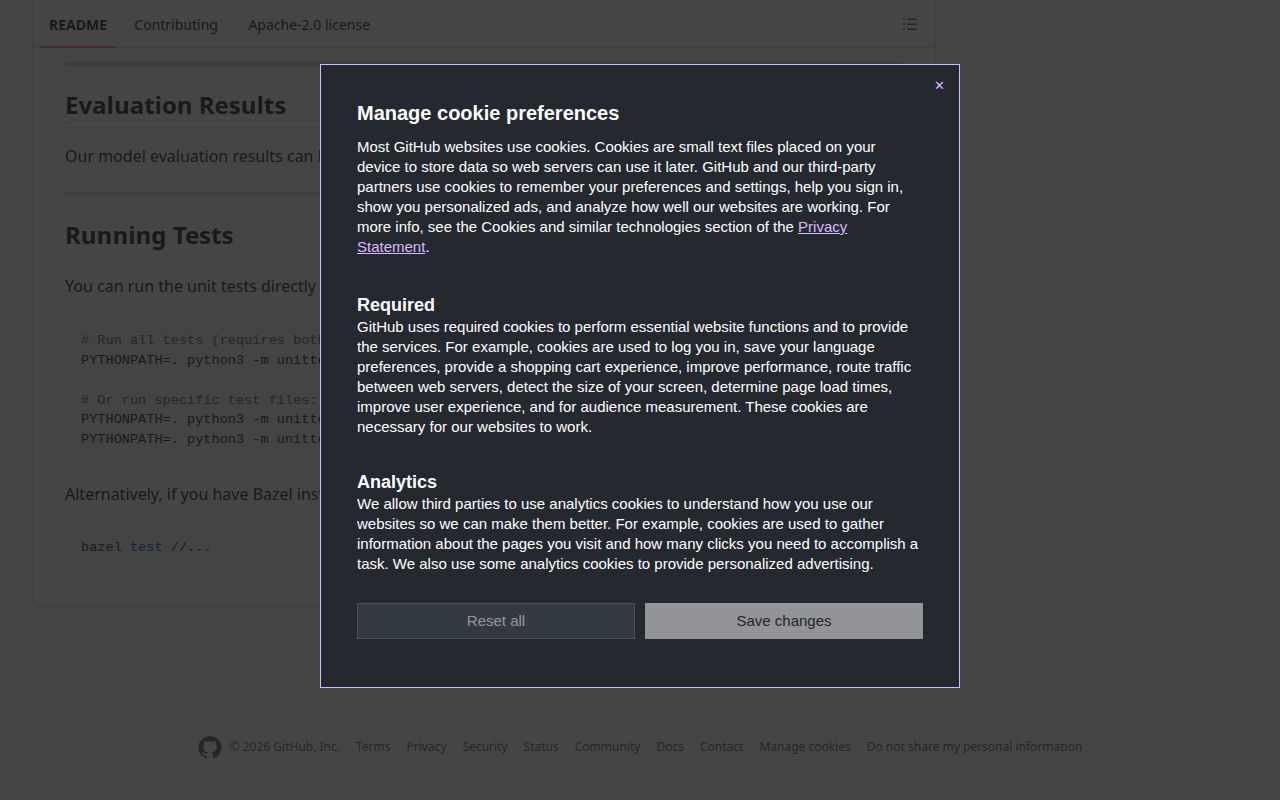Click the Analytics section heading
Image resolution: width=1280 pixels, height=800 pixels.
click(397, 482)
